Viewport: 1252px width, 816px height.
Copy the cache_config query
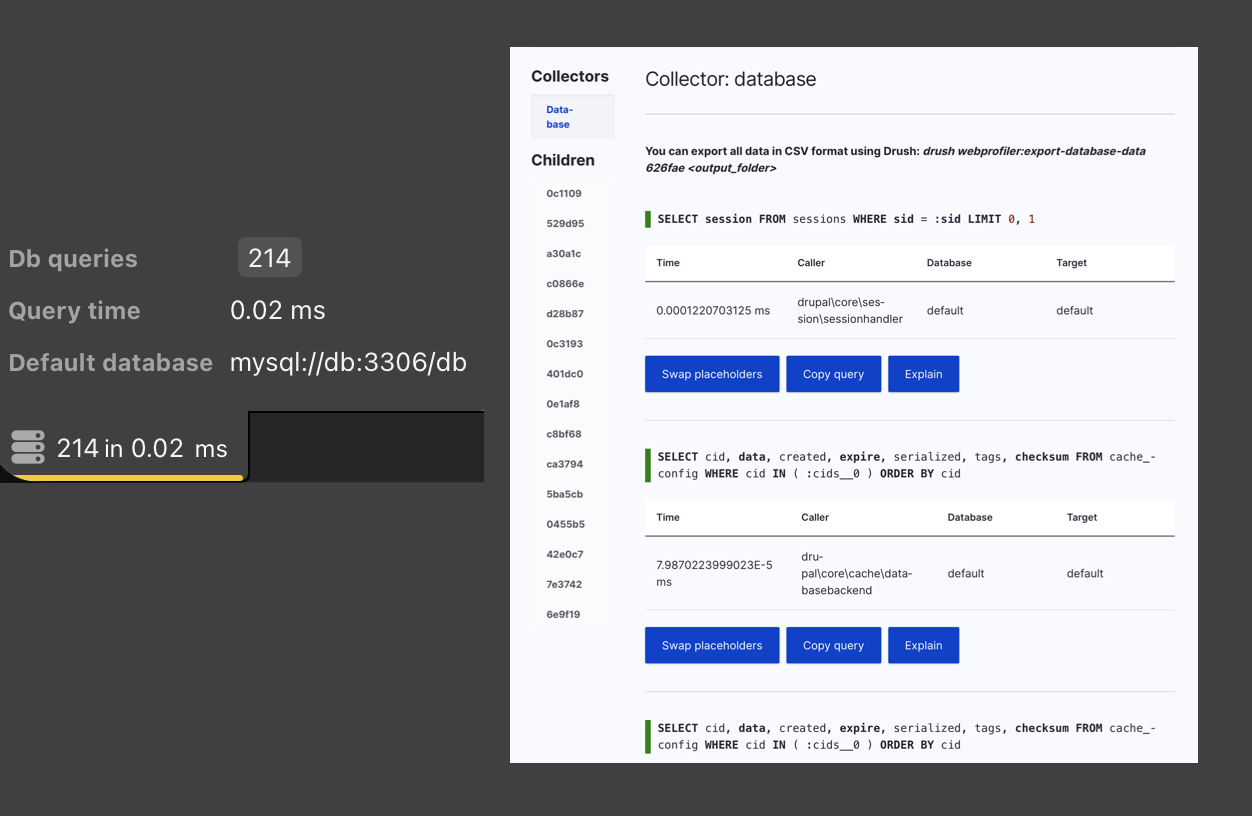click(x=833, y=645)
